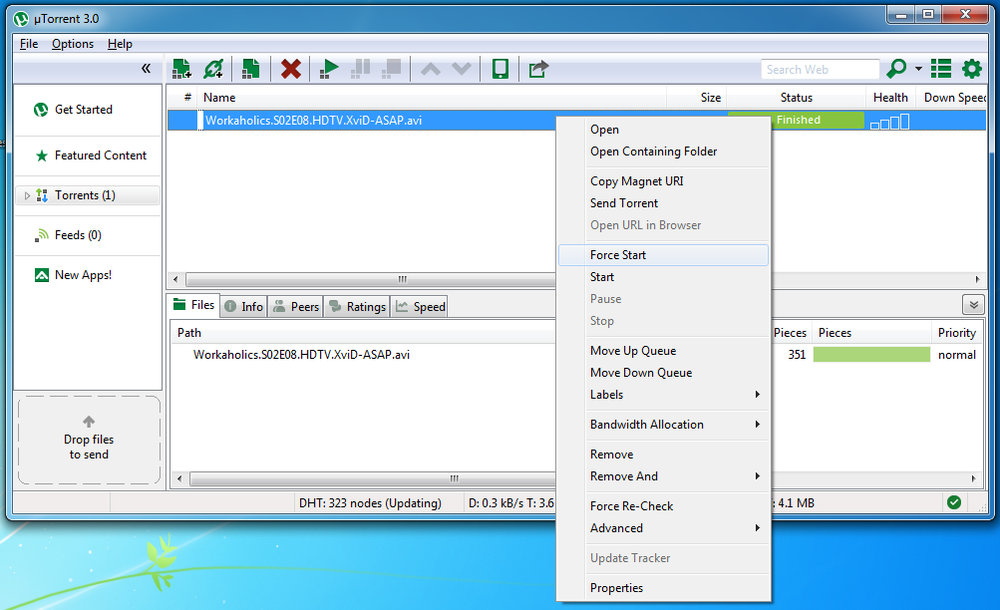Sort by the Health column header
Image resolution: width=1000 pixels, height=610 pixels.
pyautogui.click(x=891, y=98)
